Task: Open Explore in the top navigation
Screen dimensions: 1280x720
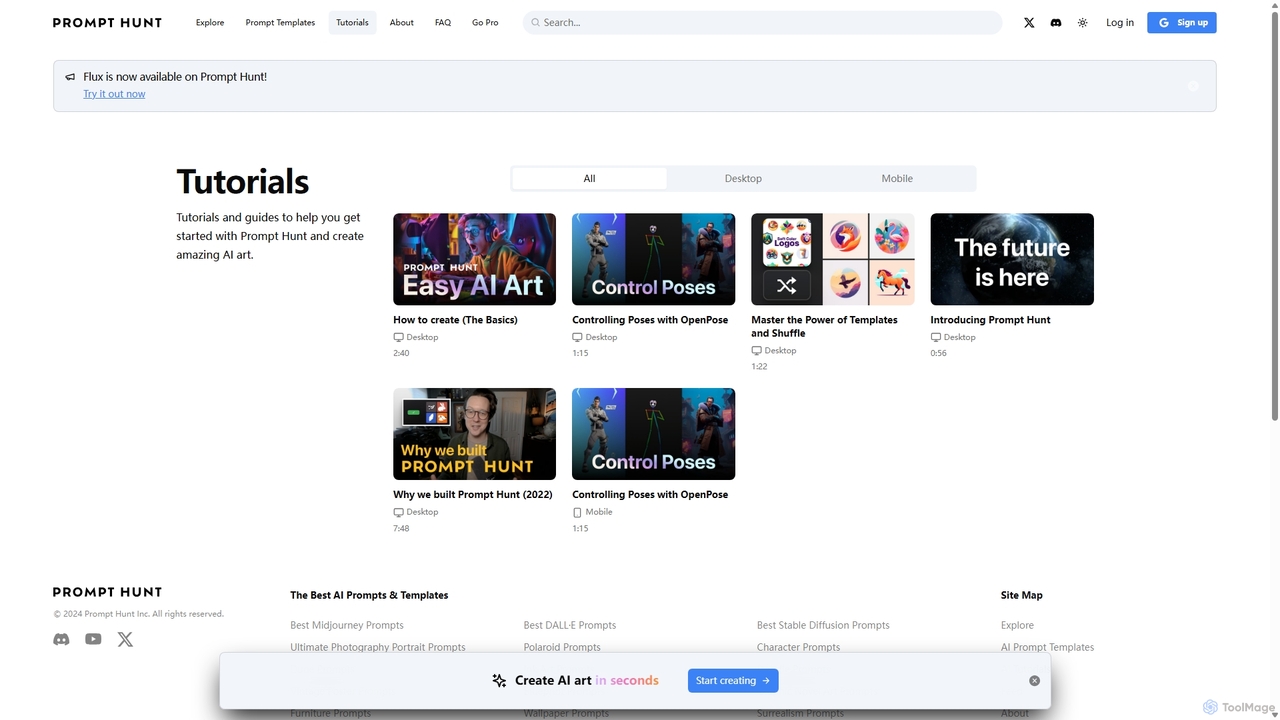Action: [x=210, y=22]
